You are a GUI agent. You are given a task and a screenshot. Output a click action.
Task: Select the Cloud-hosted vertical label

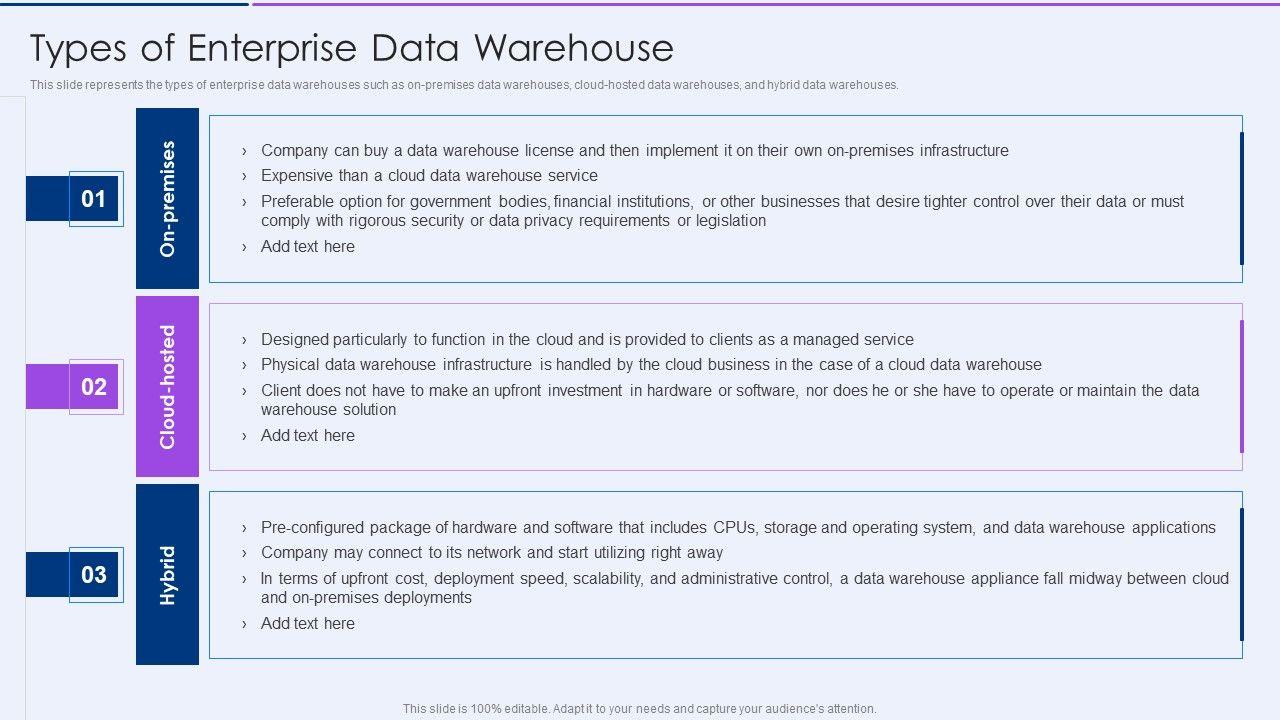point(167,386)
